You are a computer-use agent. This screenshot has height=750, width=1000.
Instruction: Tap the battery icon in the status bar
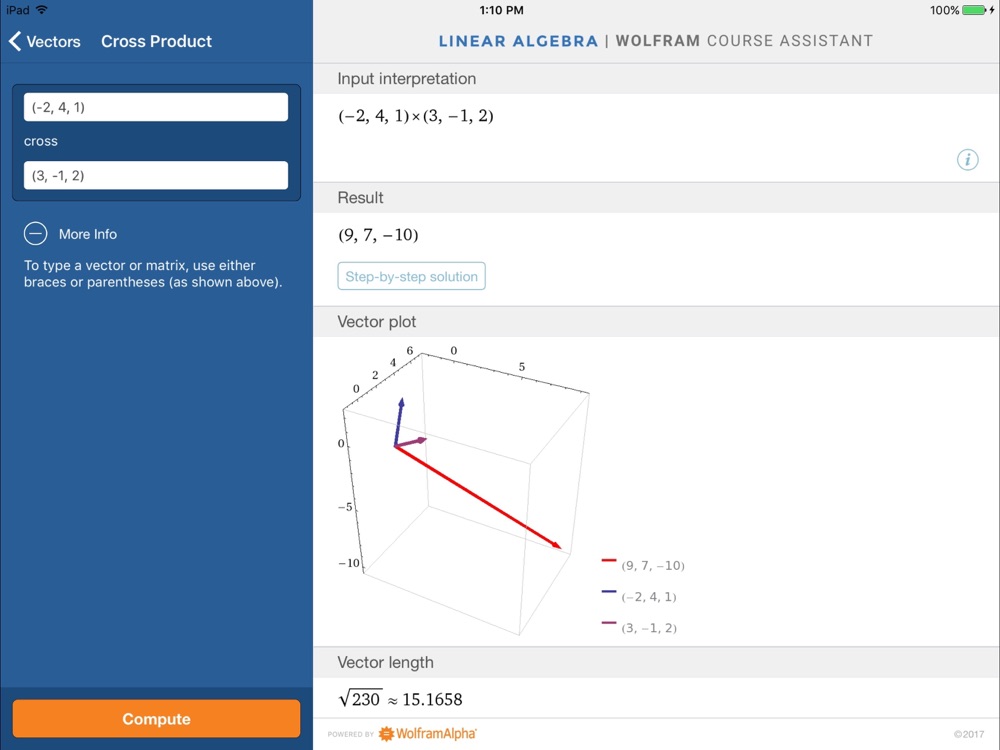coord(974,10)
